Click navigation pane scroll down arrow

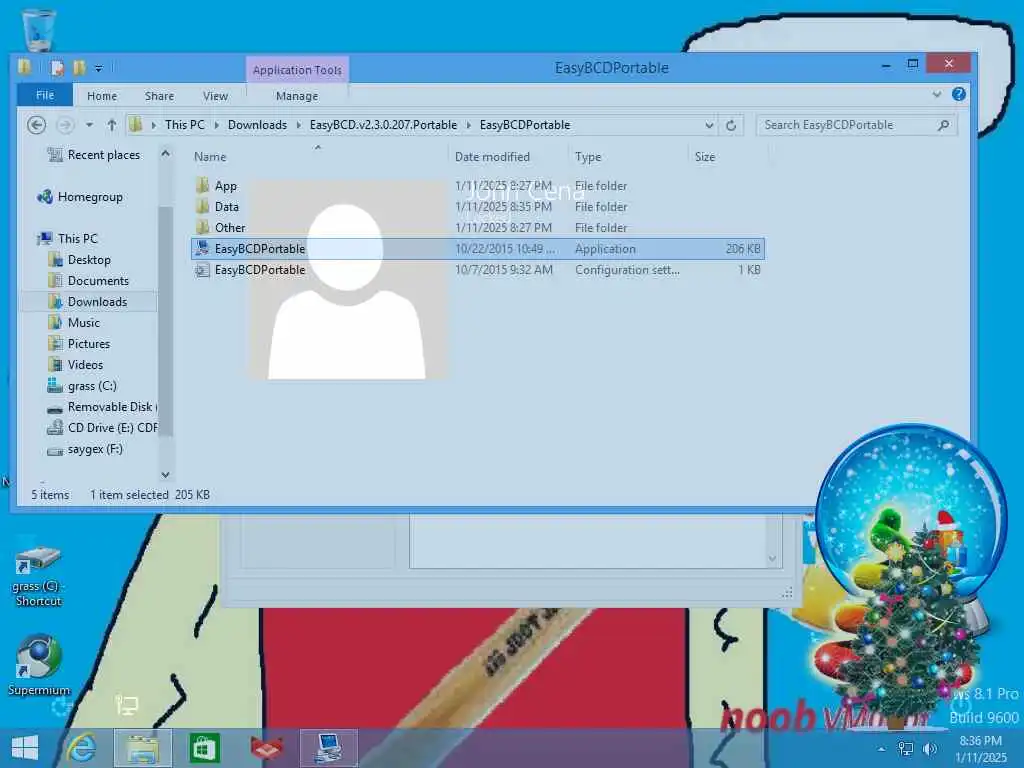tap(165, 475)
